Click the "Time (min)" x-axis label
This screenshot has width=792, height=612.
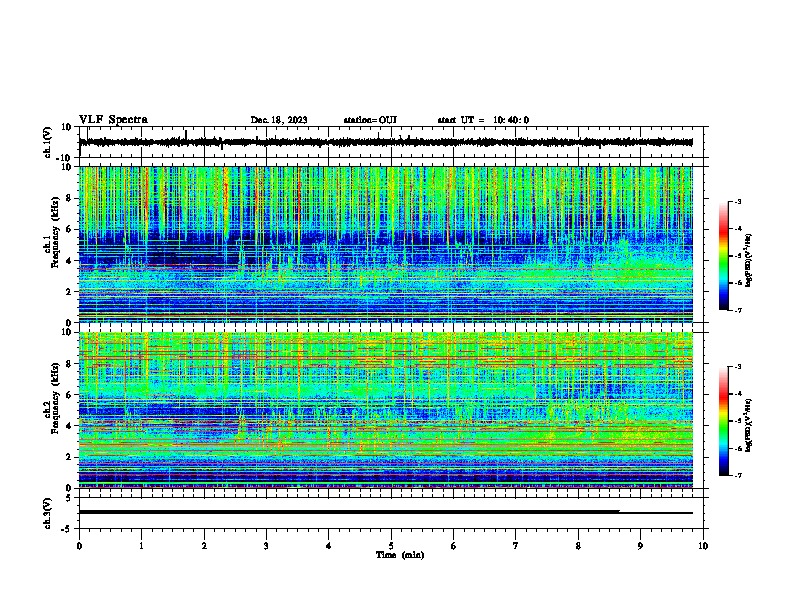click(x=400, y=555)
